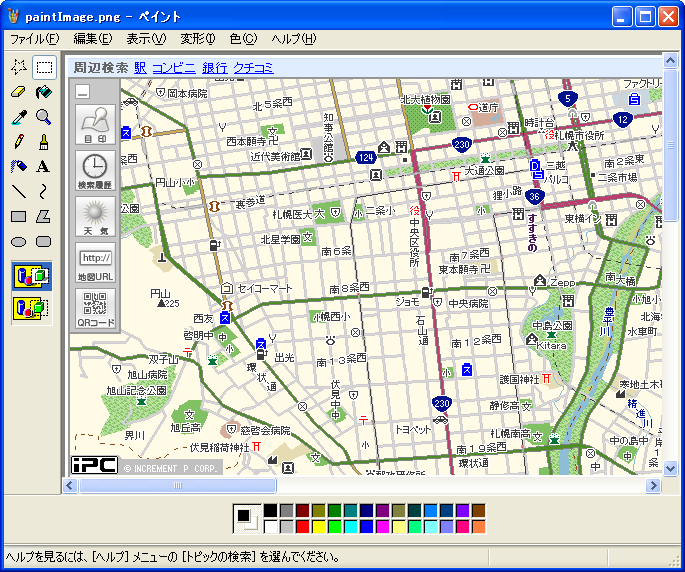Click the route 36 shield on map
This screenshot has width=685, height=572.
tap(535, 197)
